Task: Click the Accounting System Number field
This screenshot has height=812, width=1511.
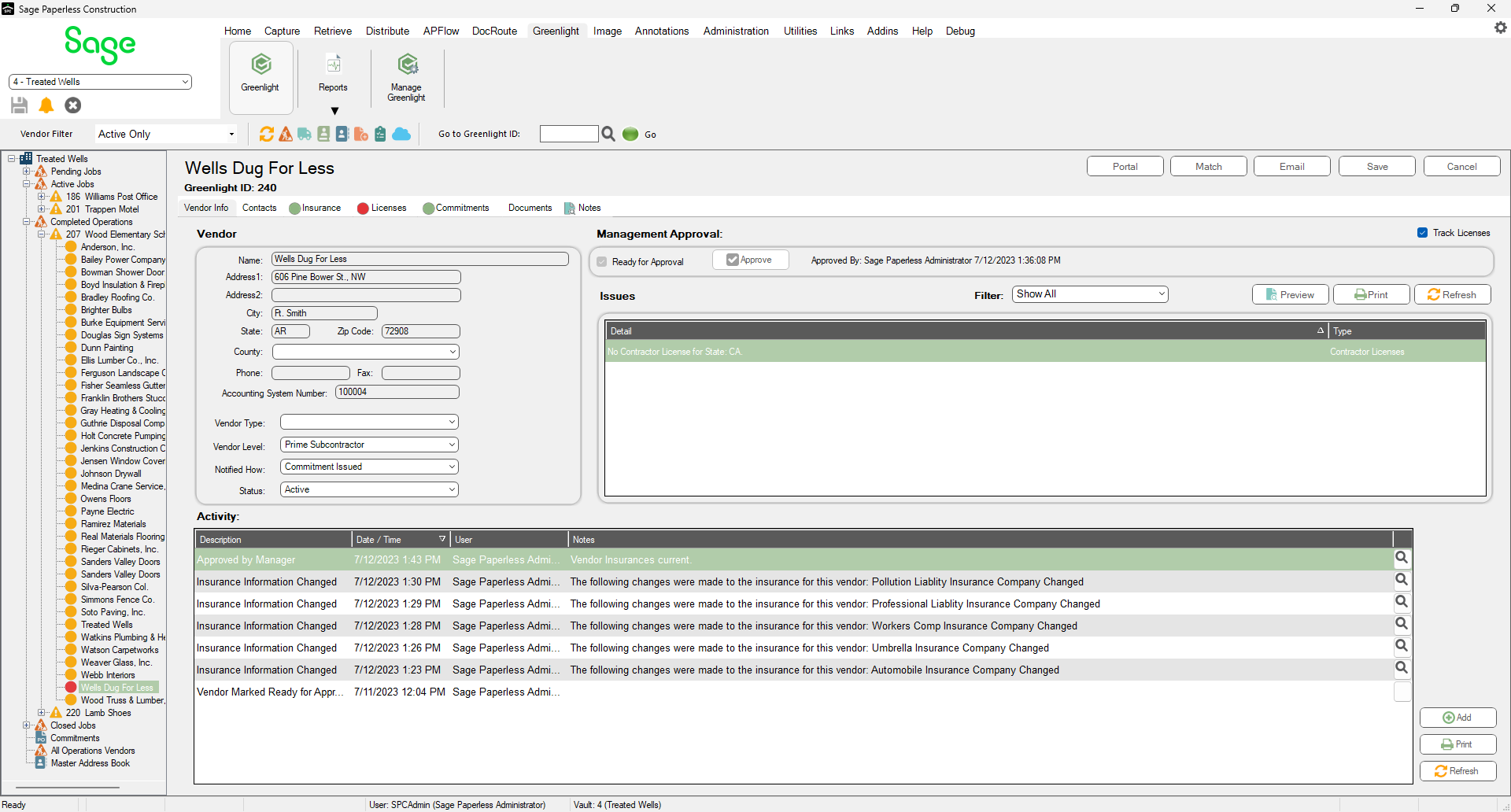Action: click(x=397, y=392)
